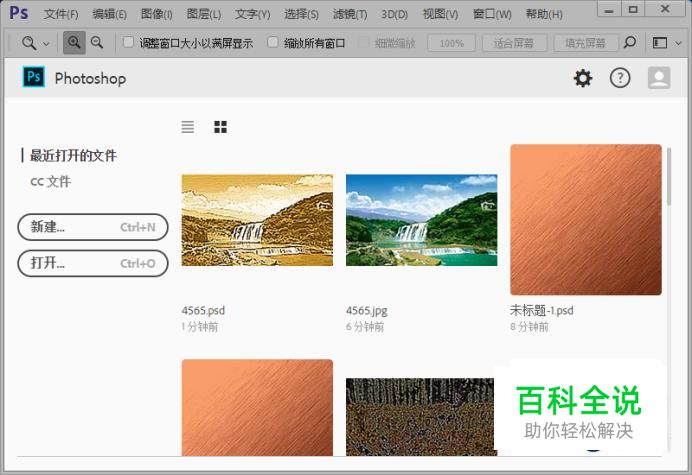Open the 文件(F) menu
This screenshot has height=475, width=692.
[61, 14]
